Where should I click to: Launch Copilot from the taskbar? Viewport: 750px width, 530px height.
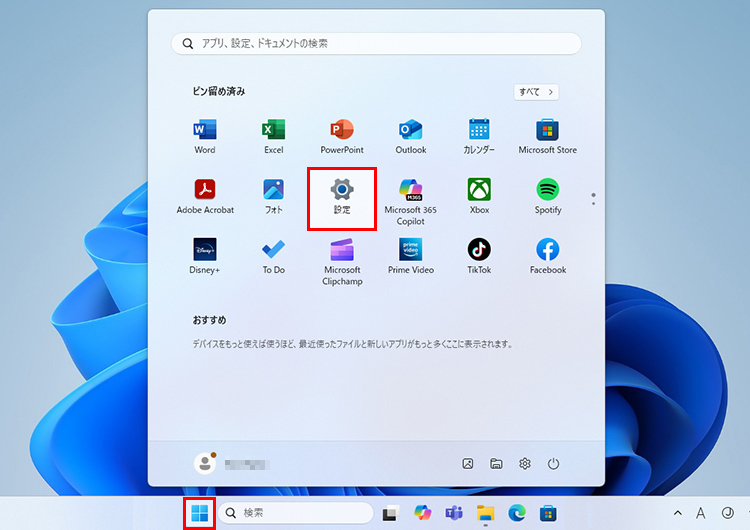(422, 513)
